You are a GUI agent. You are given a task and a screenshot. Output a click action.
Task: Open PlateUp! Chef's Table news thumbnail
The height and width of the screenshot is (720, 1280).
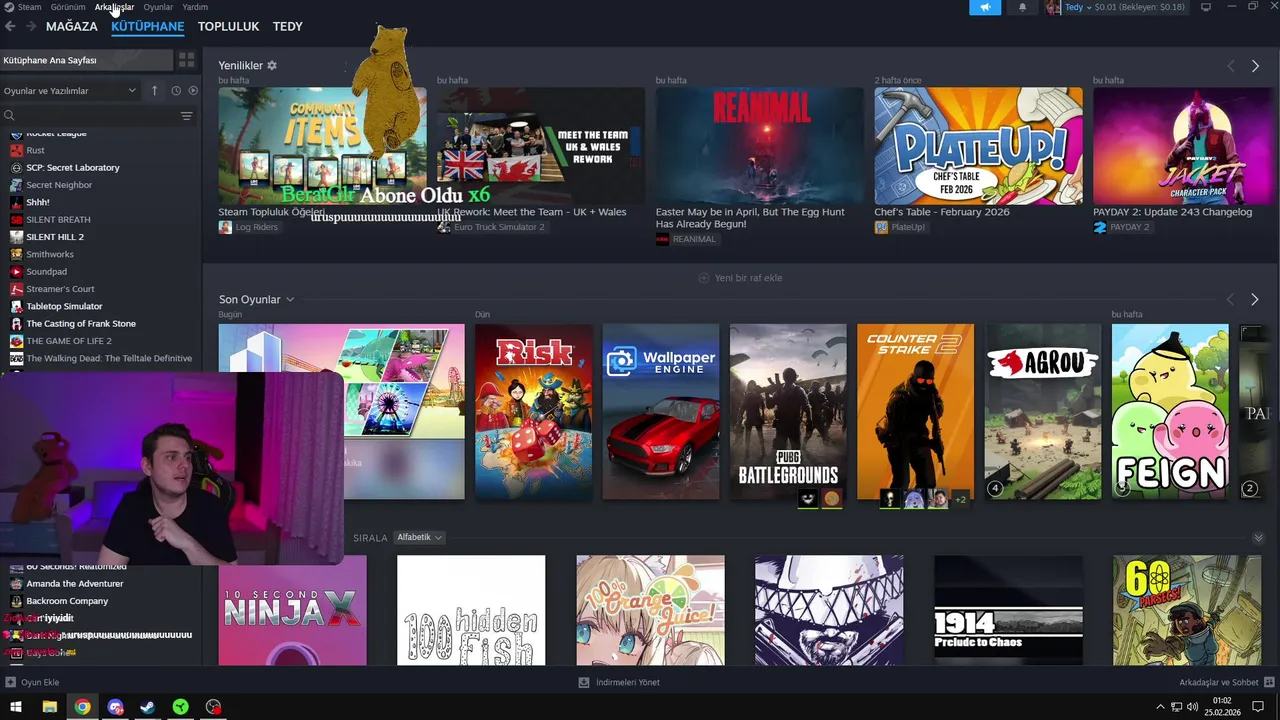coord(978,146)
